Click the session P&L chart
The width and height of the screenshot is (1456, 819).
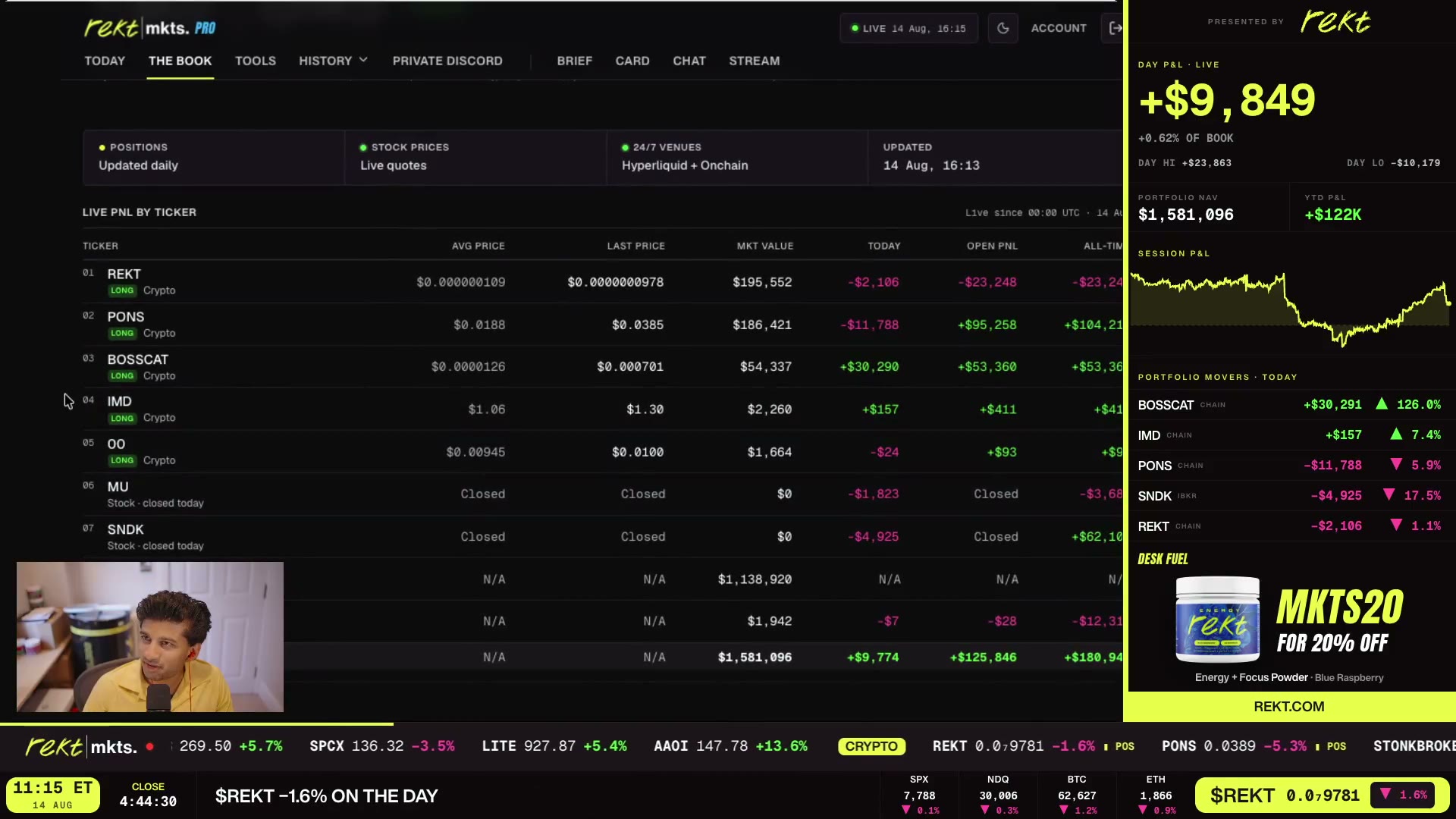coord(1291,309)
